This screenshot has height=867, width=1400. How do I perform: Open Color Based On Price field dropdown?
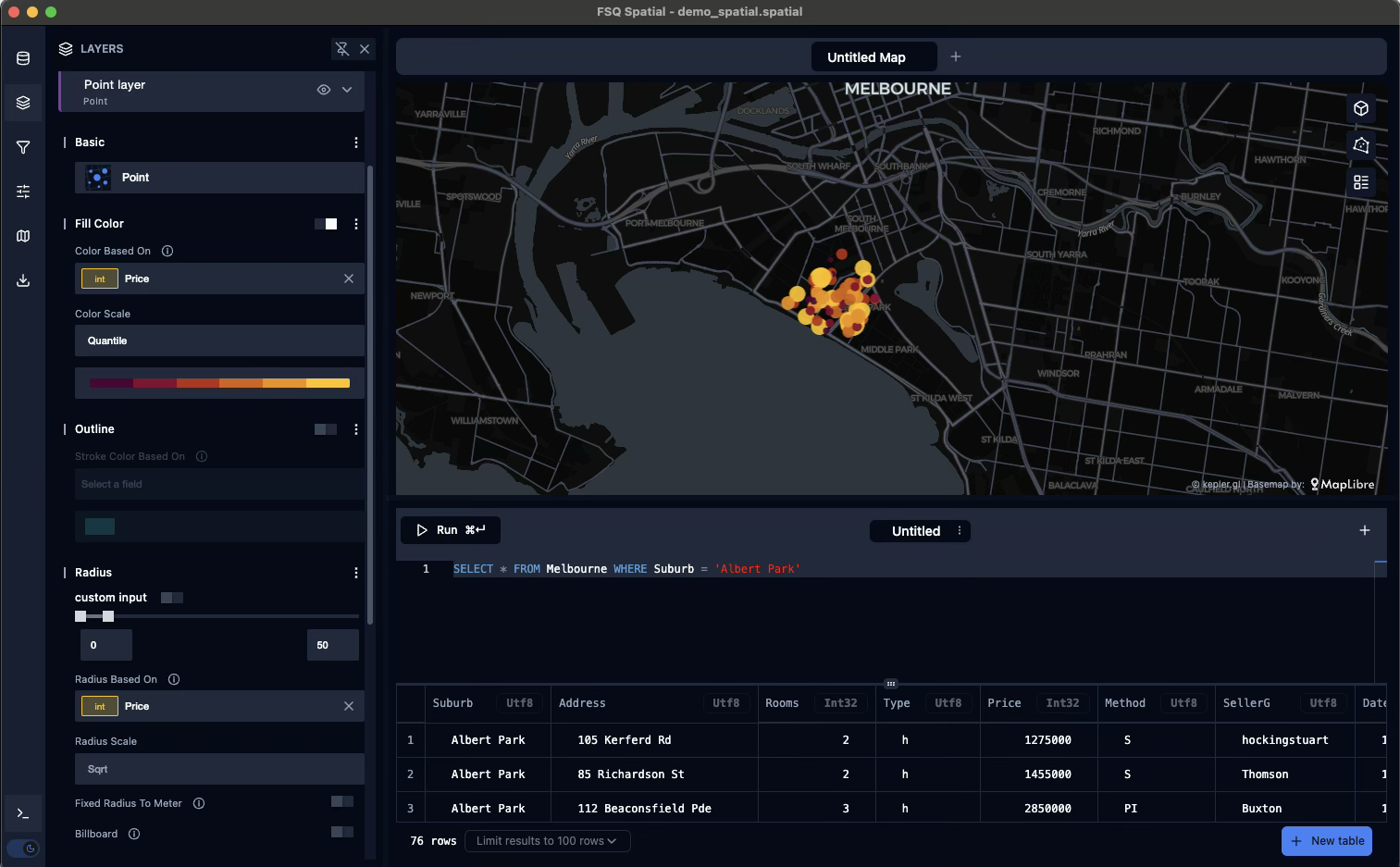[219, 279]
